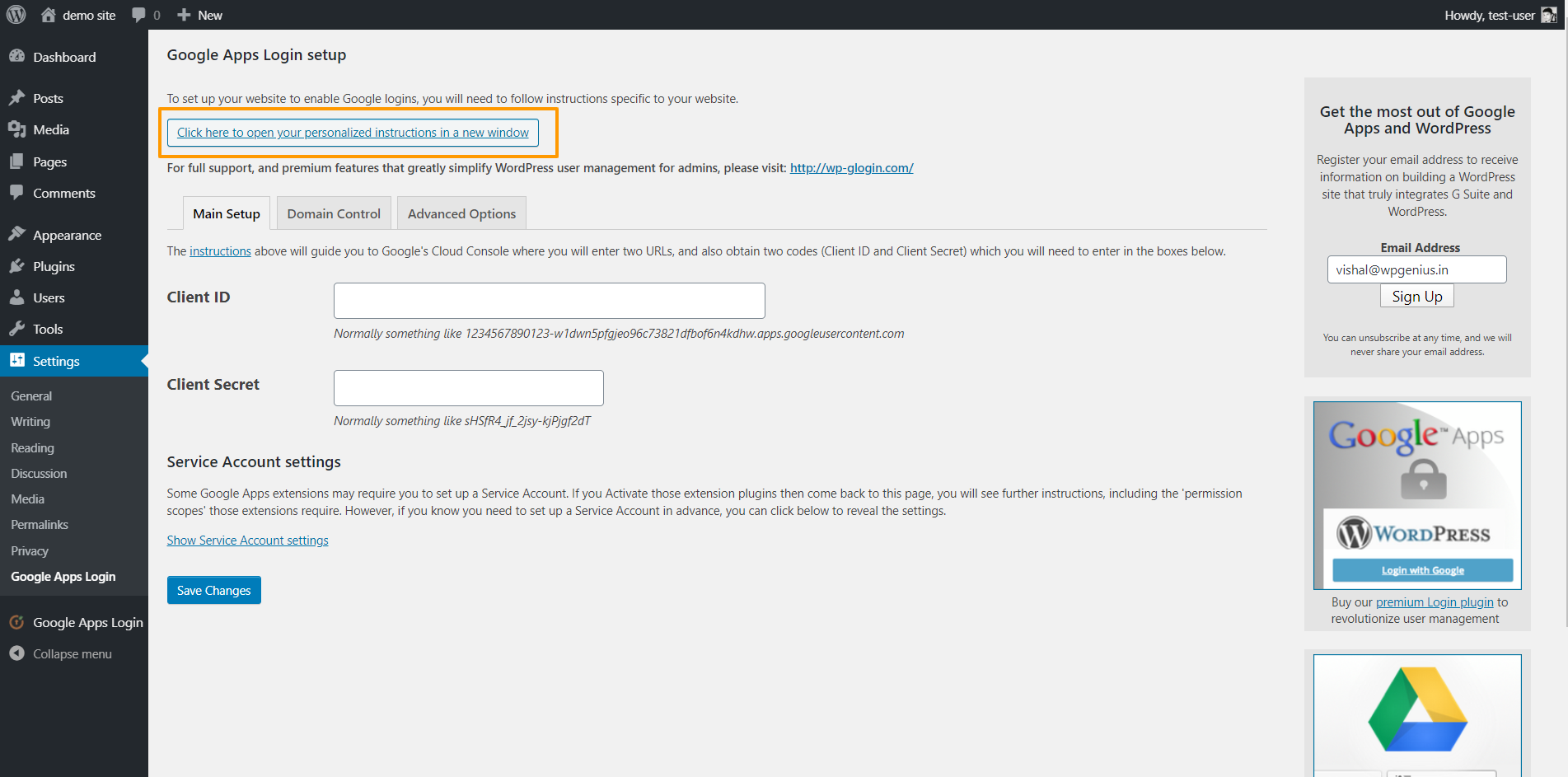Image resolution: width=1568 pixels, height=777 pixels.
Task: Open the comments bubble in admin bar
Action: pos(138,15)
